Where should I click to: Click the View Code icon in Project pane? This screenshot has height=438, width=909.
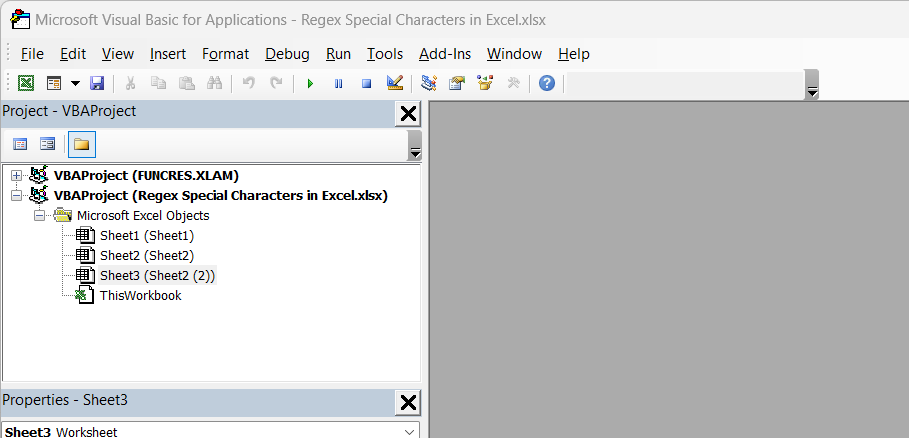coord(20,144)
